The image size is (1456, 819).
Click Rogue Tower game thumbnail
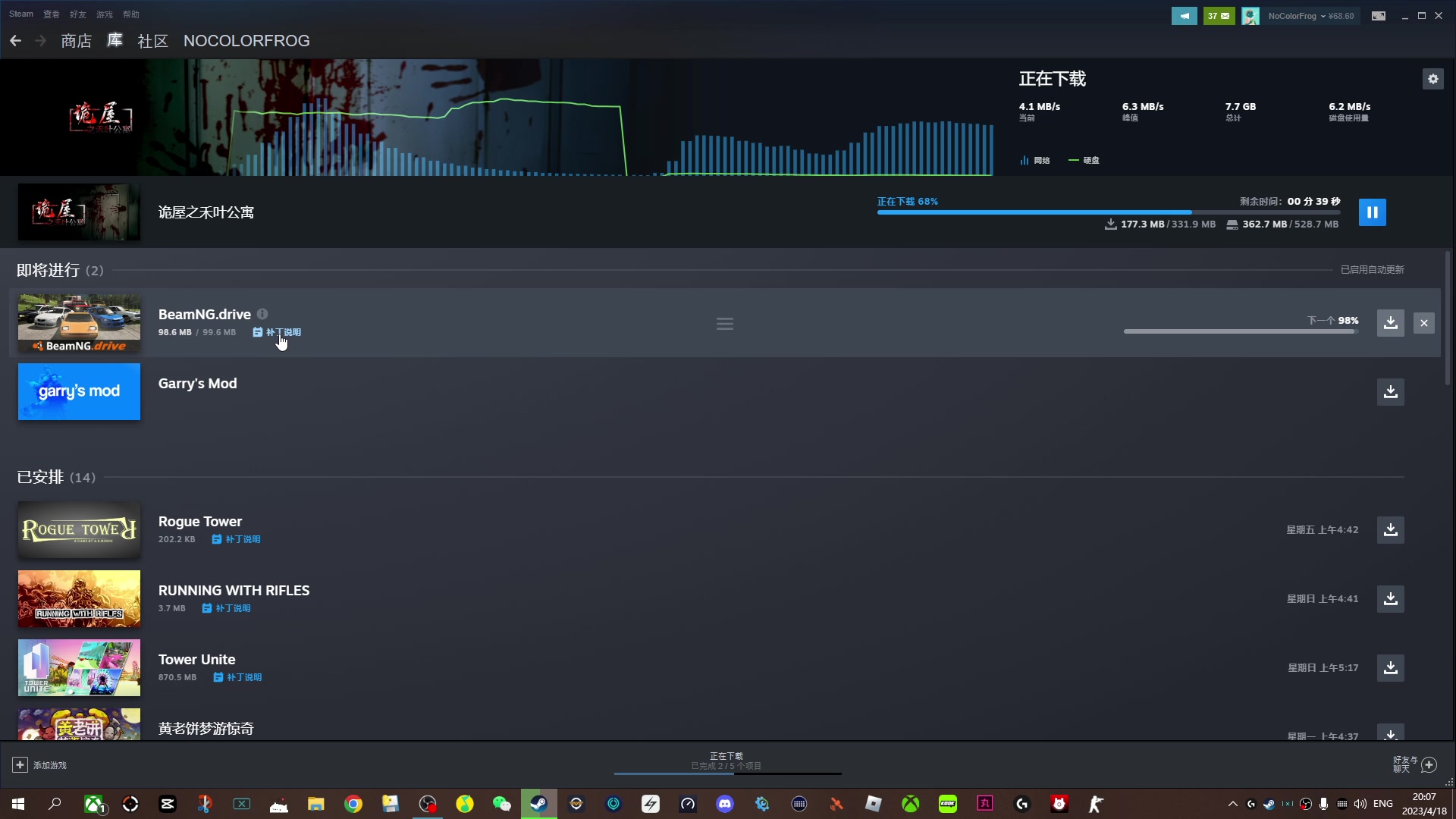click(79, 530)
